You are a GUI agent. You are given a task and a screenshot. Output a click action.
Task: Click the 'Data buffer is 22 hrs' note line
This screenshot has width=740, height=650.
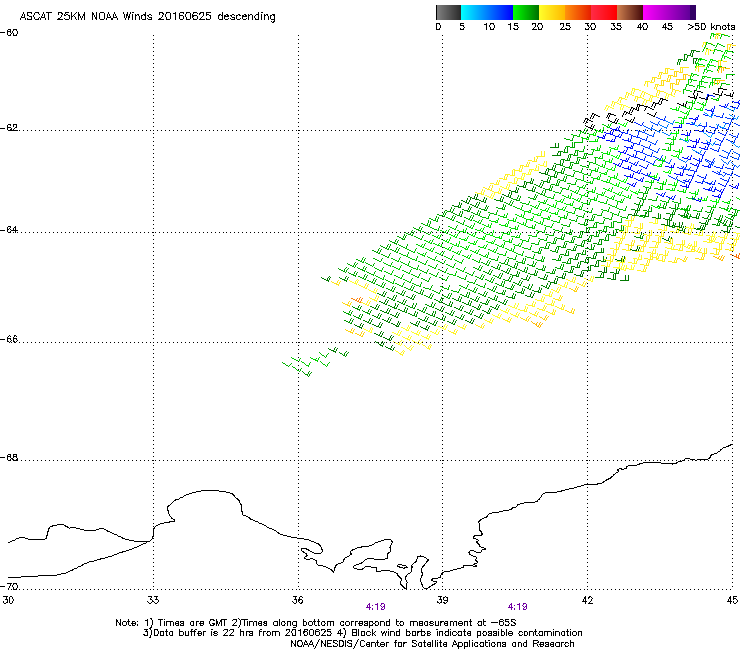[x=362, y=633]
